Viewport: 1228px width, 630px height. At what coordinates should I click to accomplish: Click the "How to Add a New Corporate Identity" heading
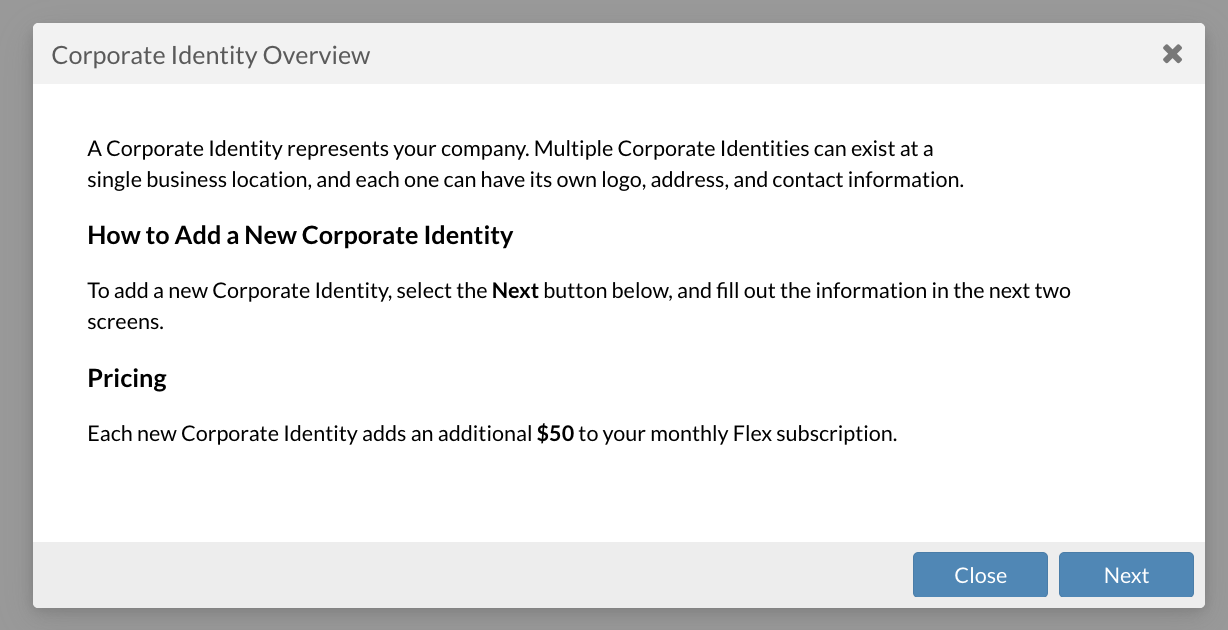(300, 236)
